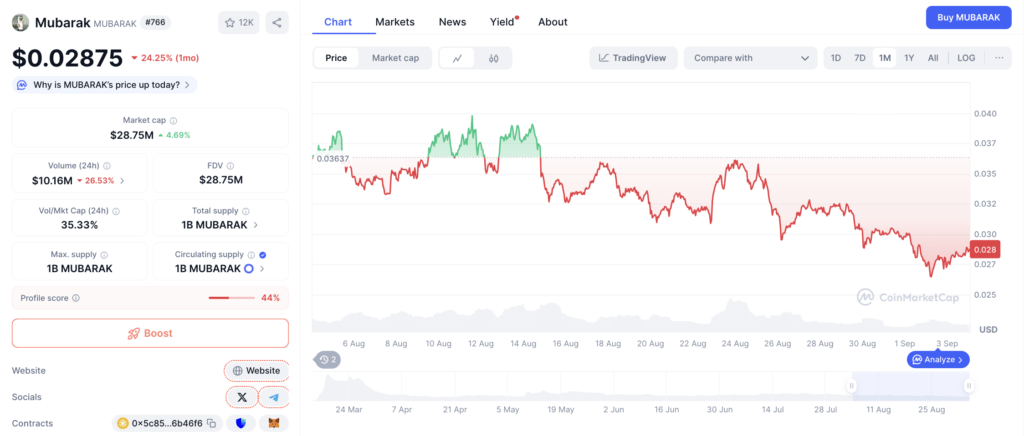The height and width of the screenshot is (436, 1024).
Task: Open the Compare with dropdown
Action: (x=750, y=58)
